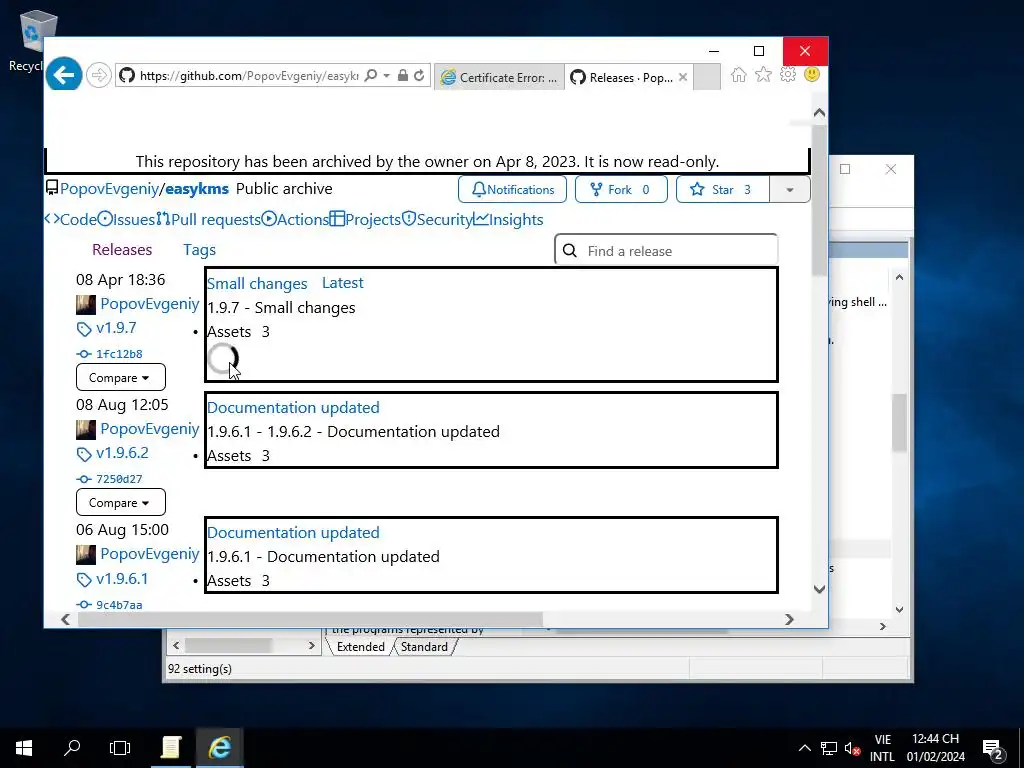Open the v1.9.6.1 tag link
This screenshot has width=1024, height=768.
click(122, 579)
